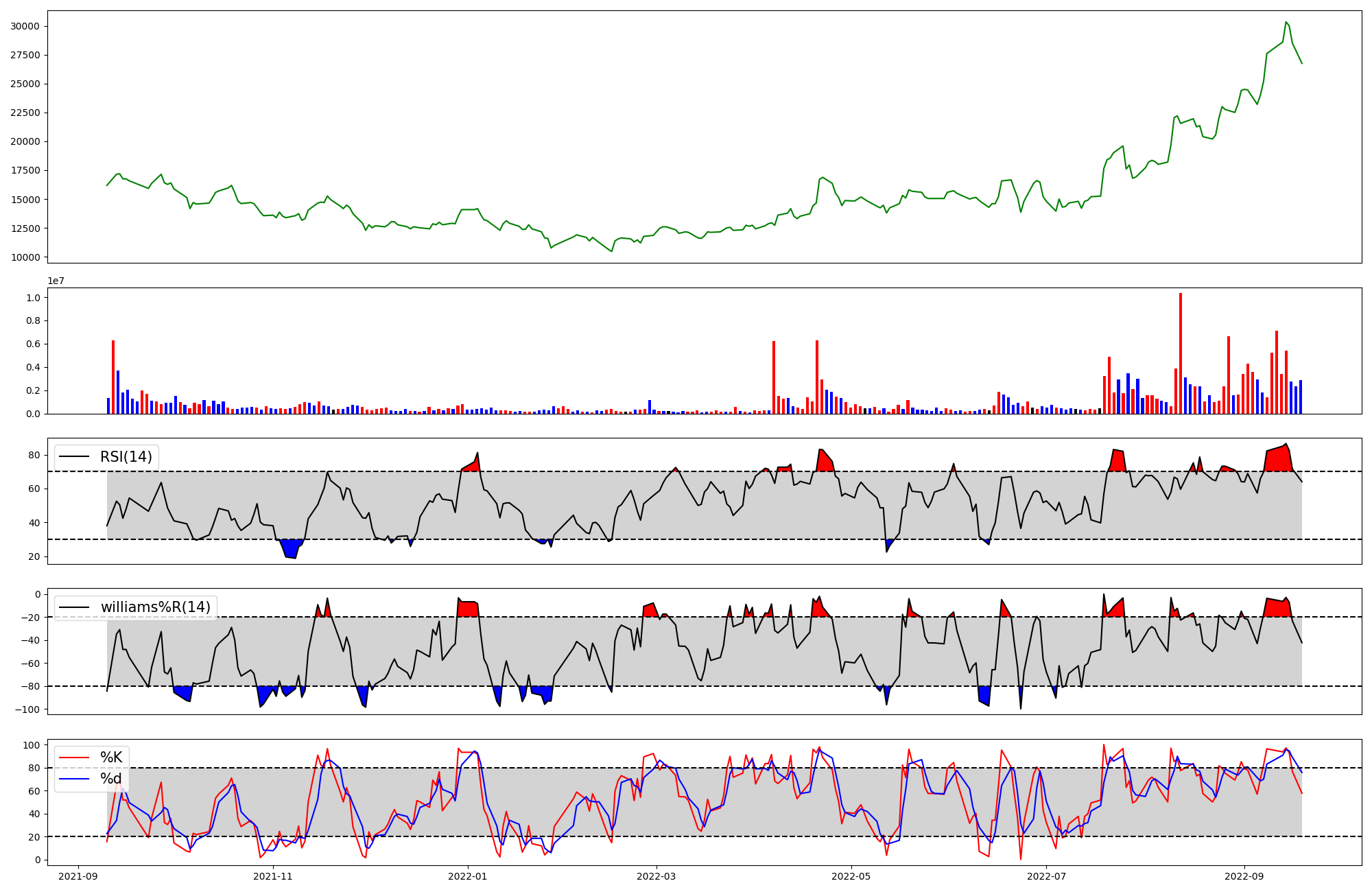Screen dimensions: 1372x892
Task: Click the largest blue RSI oversold region
Action: pyautogui.click(x=291, y=548)
